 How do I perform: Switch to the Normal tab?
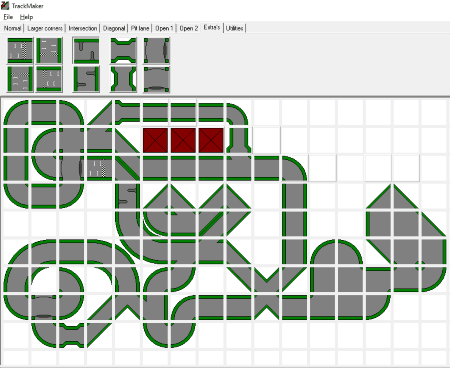12,28
